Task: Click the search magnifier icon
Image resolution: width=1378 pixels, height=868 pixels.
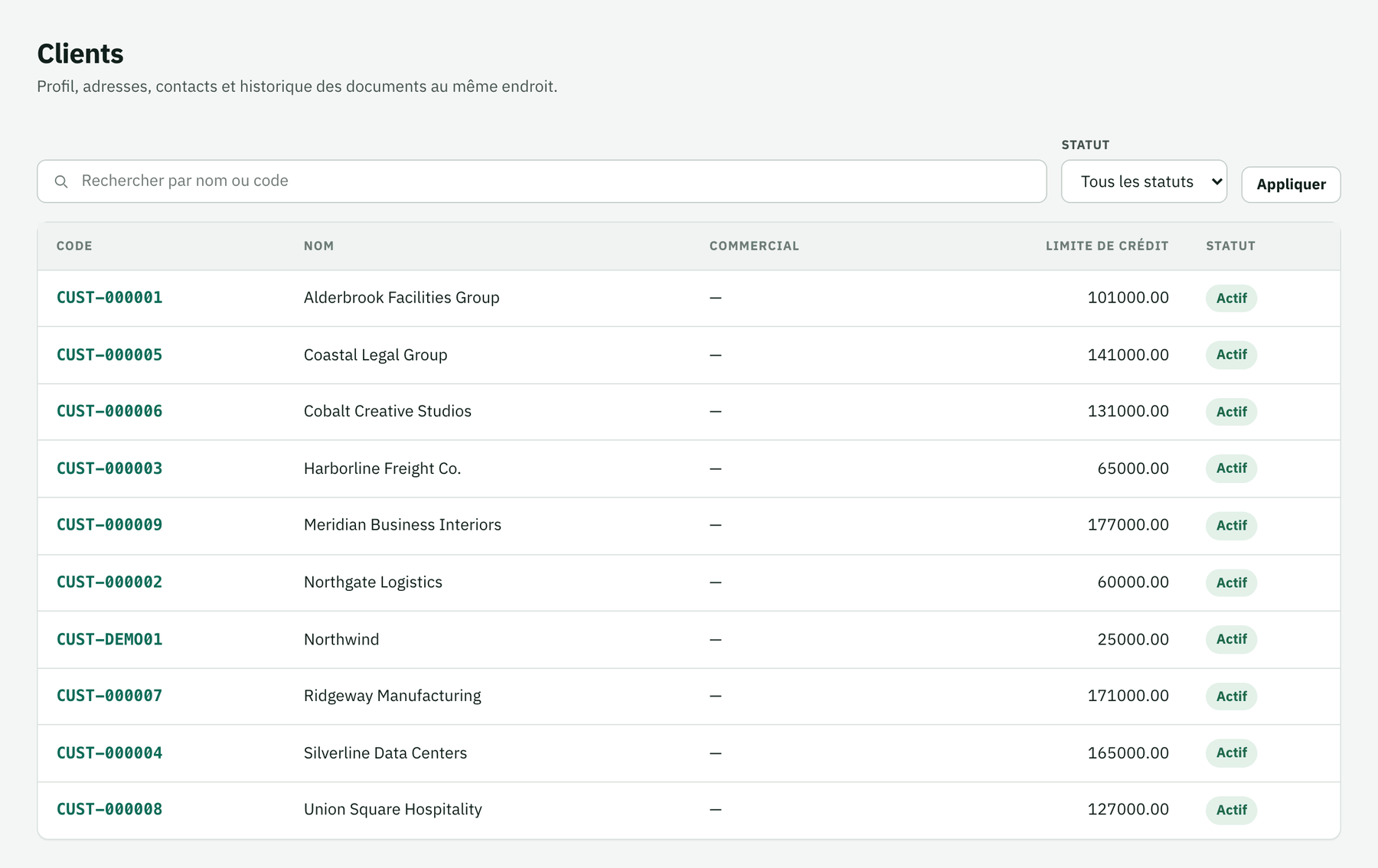Action: click(61, 181)
